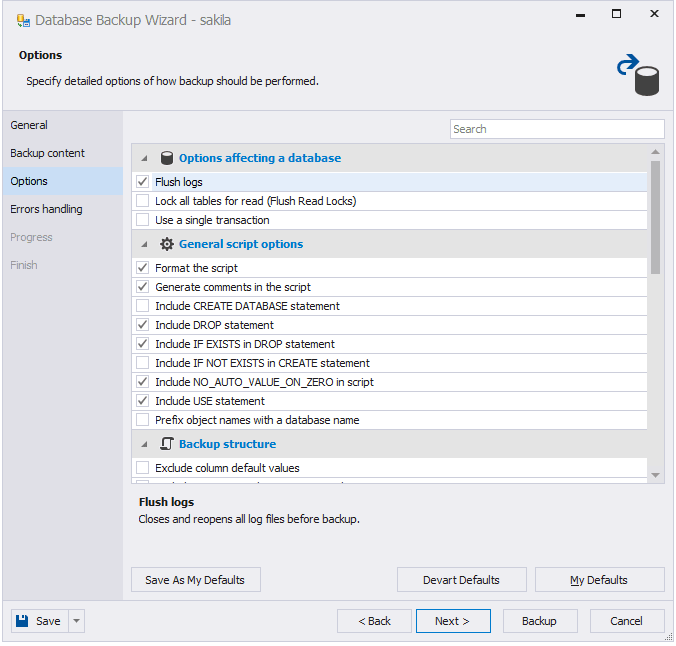Screen dimensions: 676x646
Task: Click the General script options heading
Action: coord(241,244)
